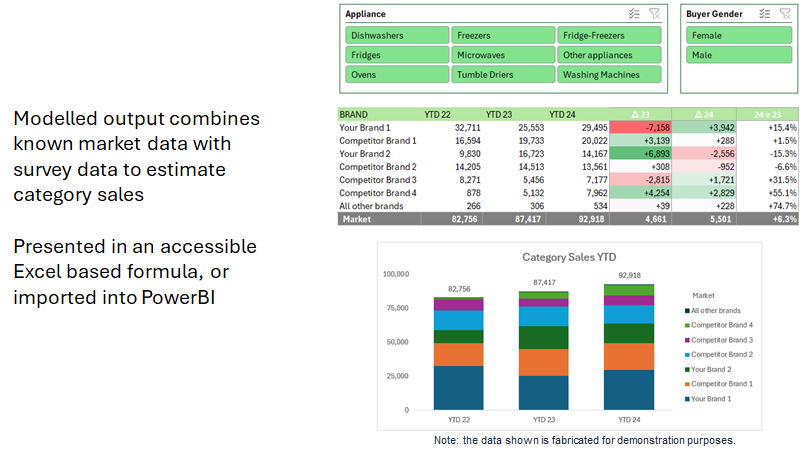Click the Buyer Gender slicer title
Image resolution: width=808 pixels, height=453 pixels.
tap(714, 14)
